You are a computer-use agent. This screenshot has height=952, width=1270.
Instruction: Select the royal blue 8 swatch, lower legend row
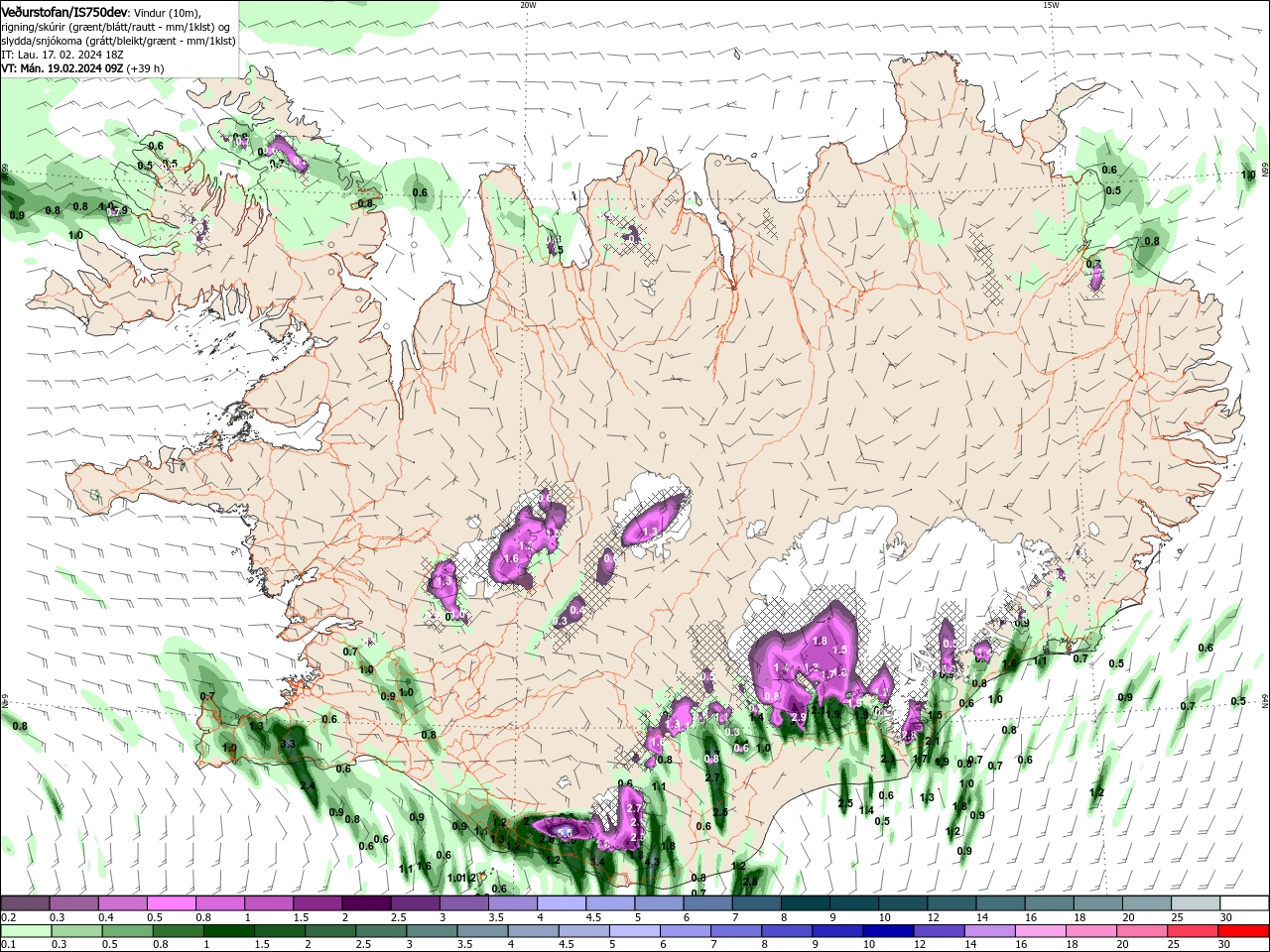(787, 931)
